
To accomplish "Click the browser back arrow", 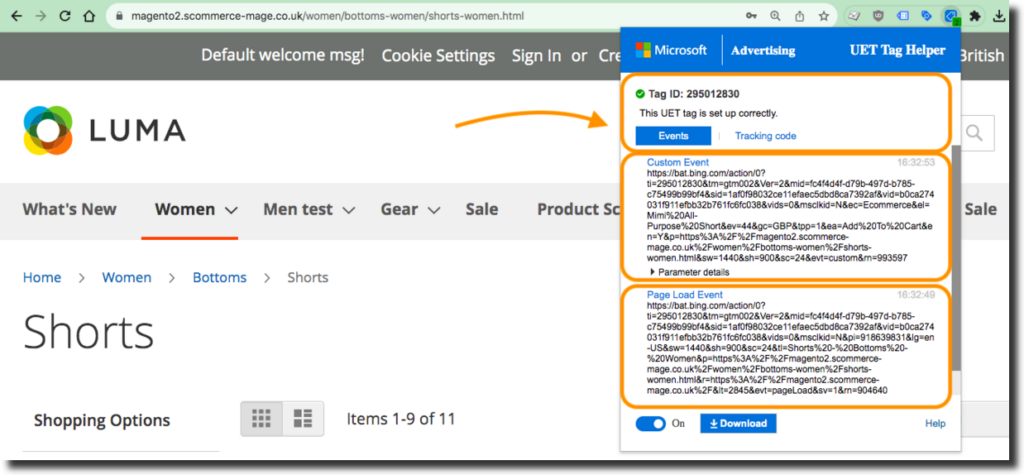I will 14,17.
